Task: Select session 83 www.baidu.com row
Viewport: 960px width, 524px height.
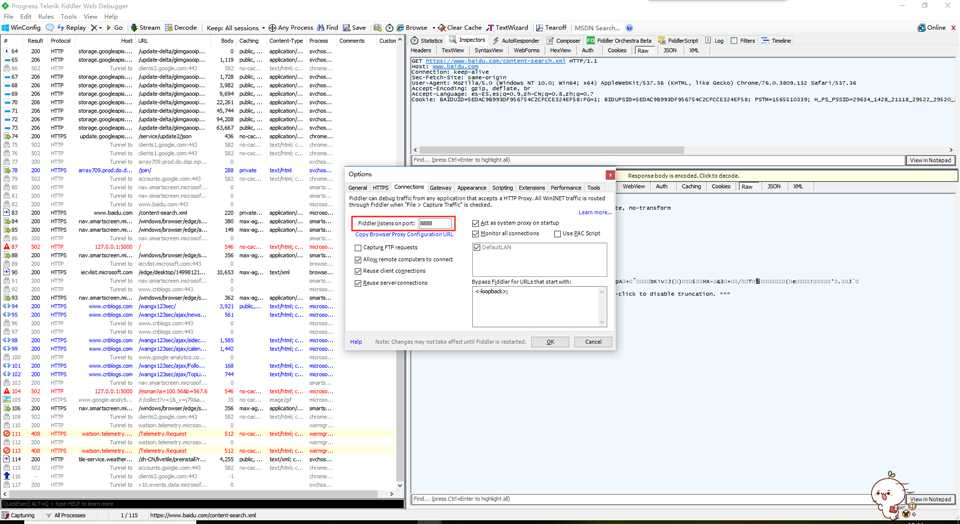Action: 200,212
